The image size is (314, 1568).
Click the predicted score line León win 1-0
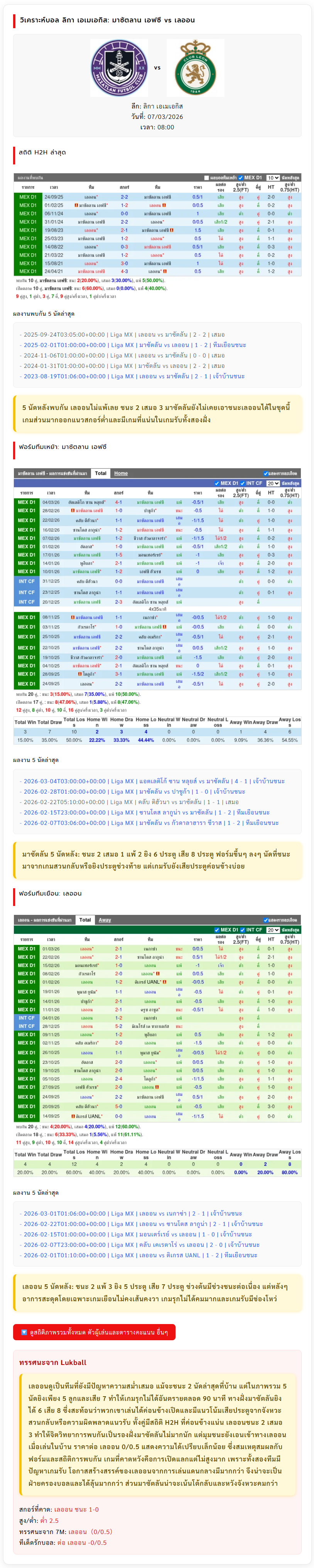coord(58,1510)
